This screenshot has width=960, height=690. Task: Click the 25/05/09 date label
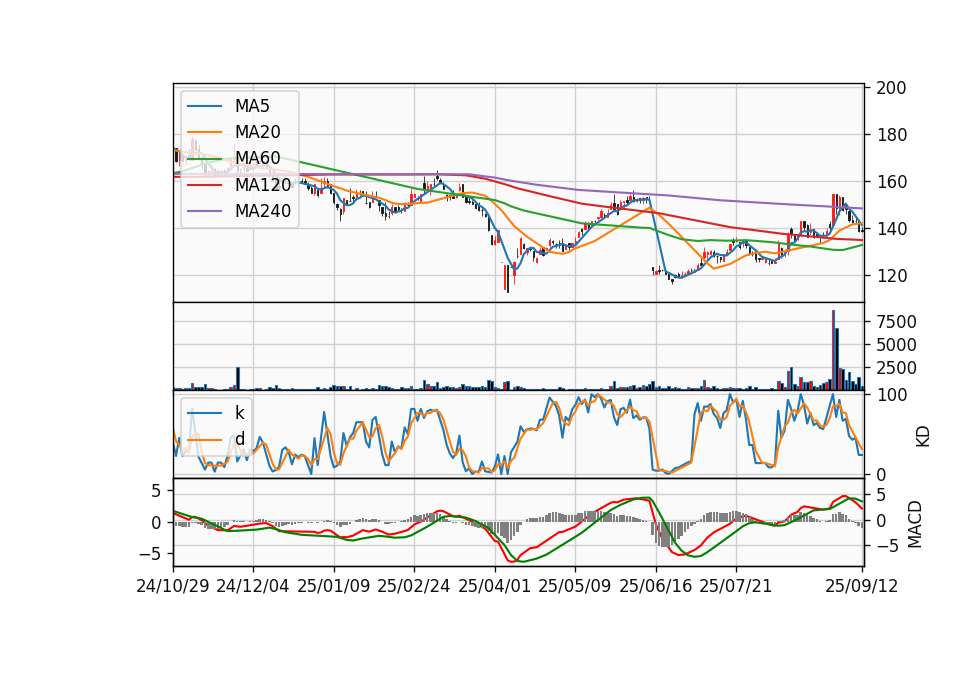tap(575, 586)
